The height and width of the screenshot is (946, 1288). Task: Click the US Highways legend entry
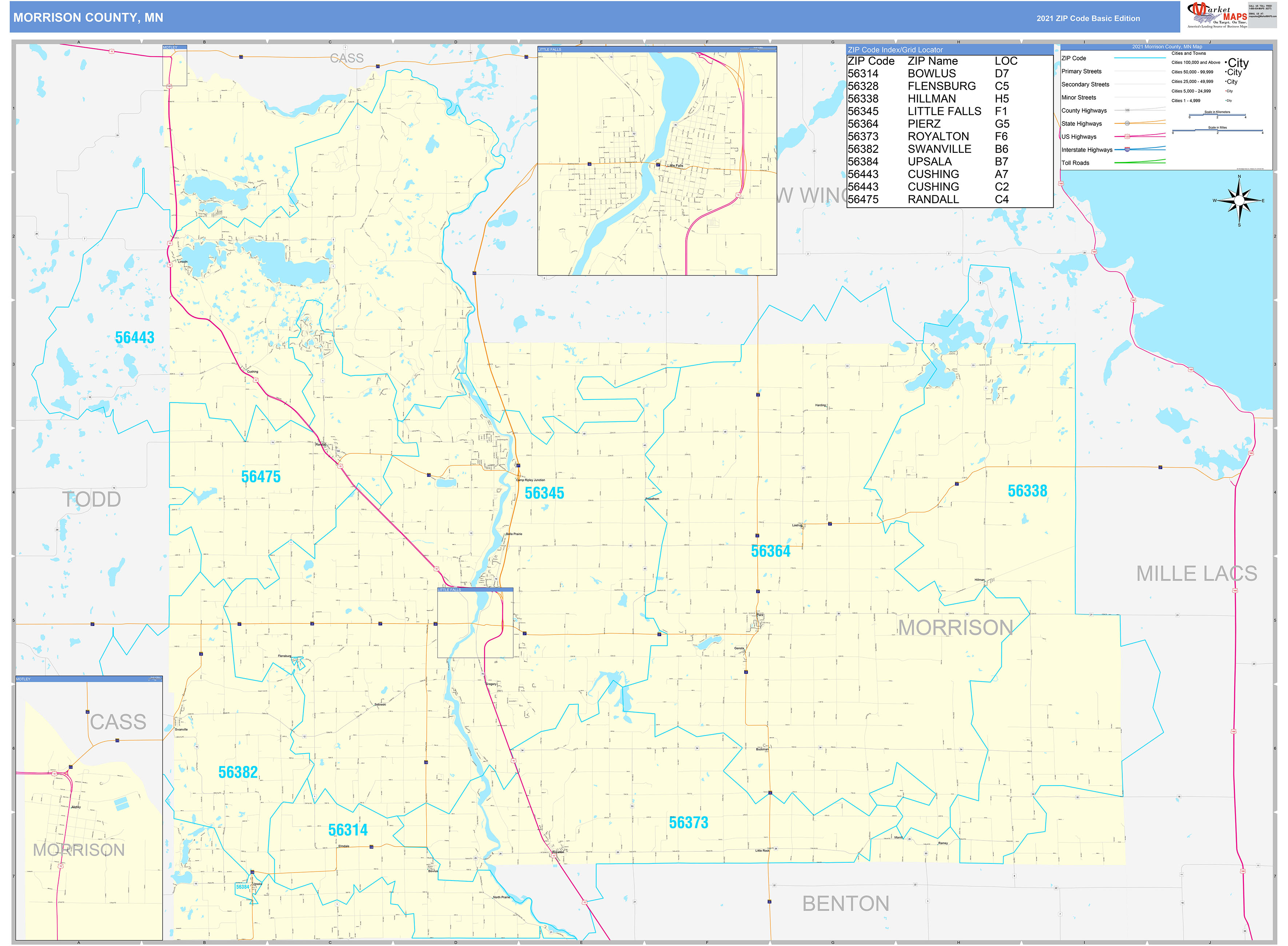tap(1078, 137)
